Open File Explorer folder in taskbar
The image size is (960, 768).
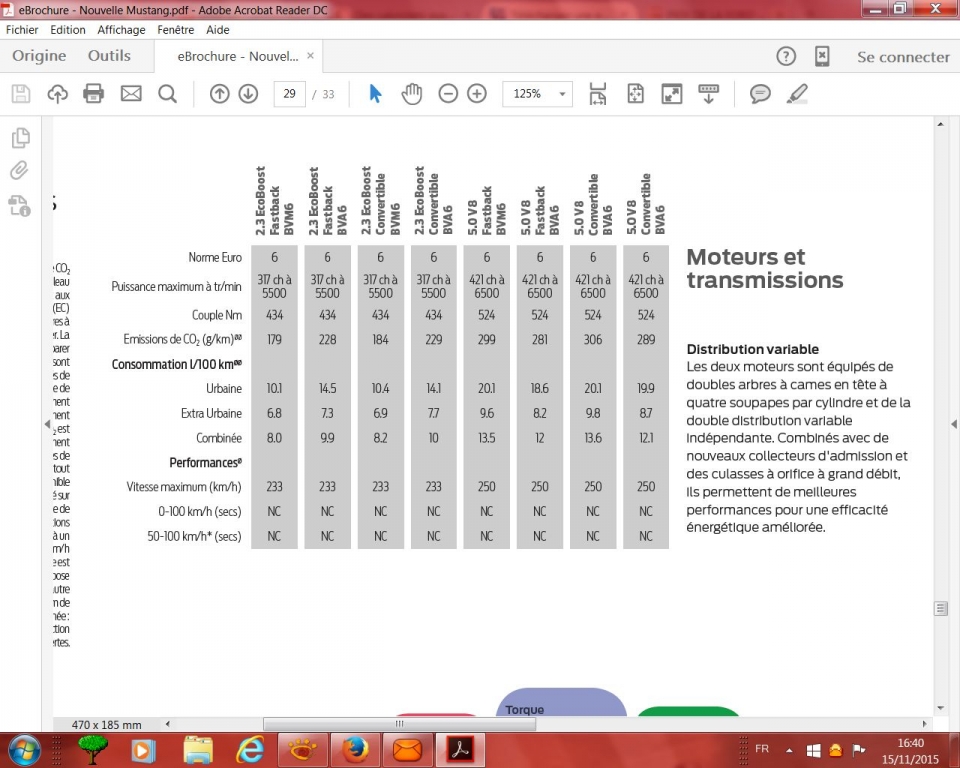pos(198,750)
